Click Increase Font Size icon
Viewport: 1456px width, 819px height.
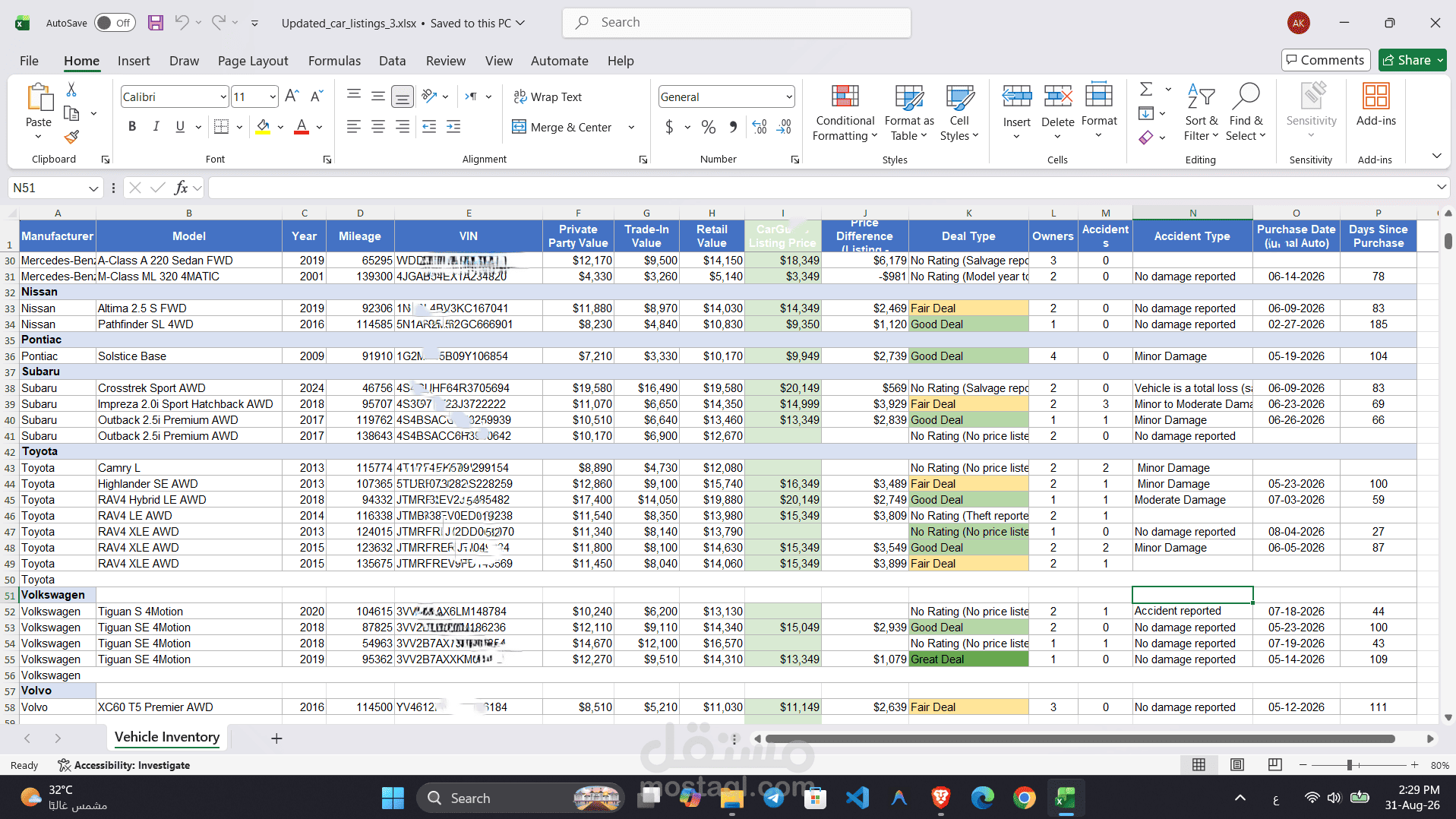point(292,96)
